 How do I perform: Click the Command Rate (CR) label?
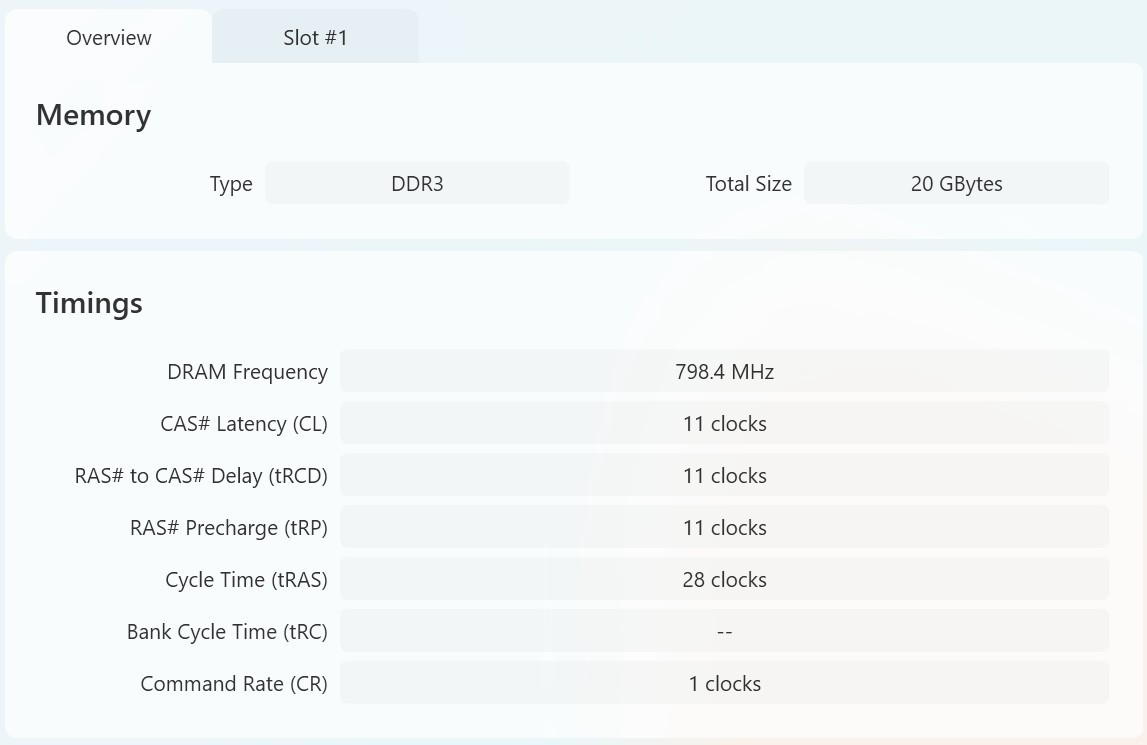click(234, 684)
